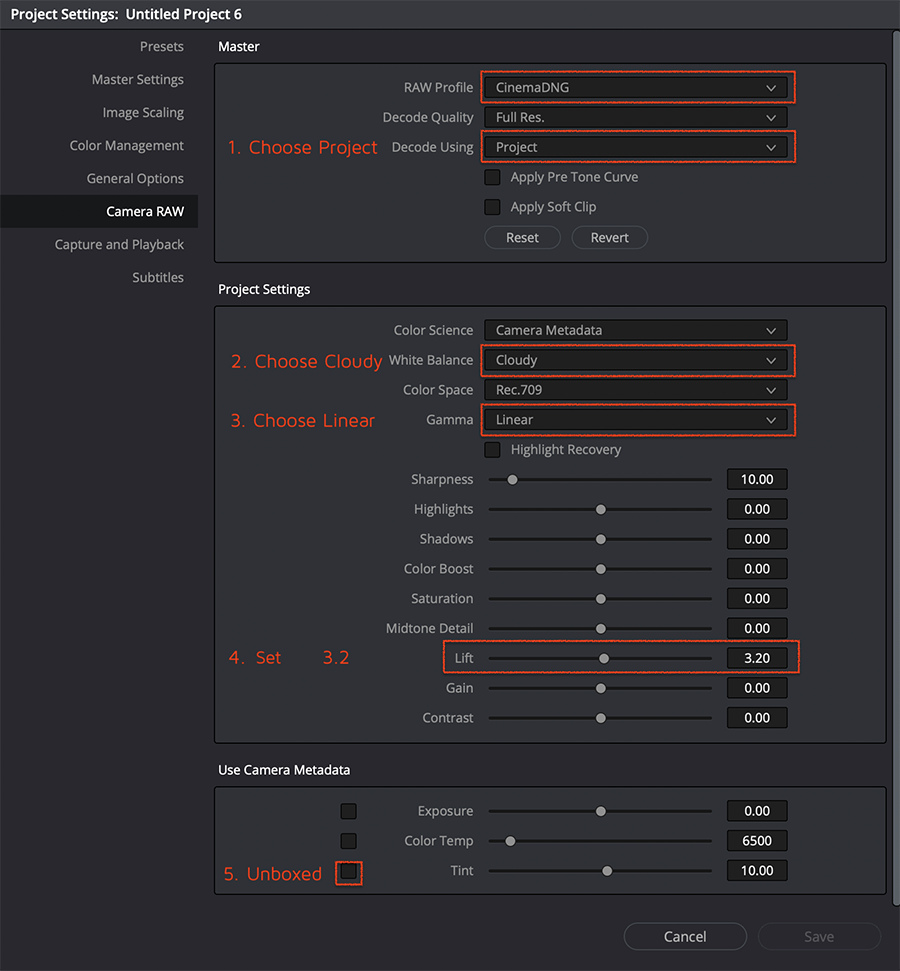Open the Image Scaling section

click(143, 113)
